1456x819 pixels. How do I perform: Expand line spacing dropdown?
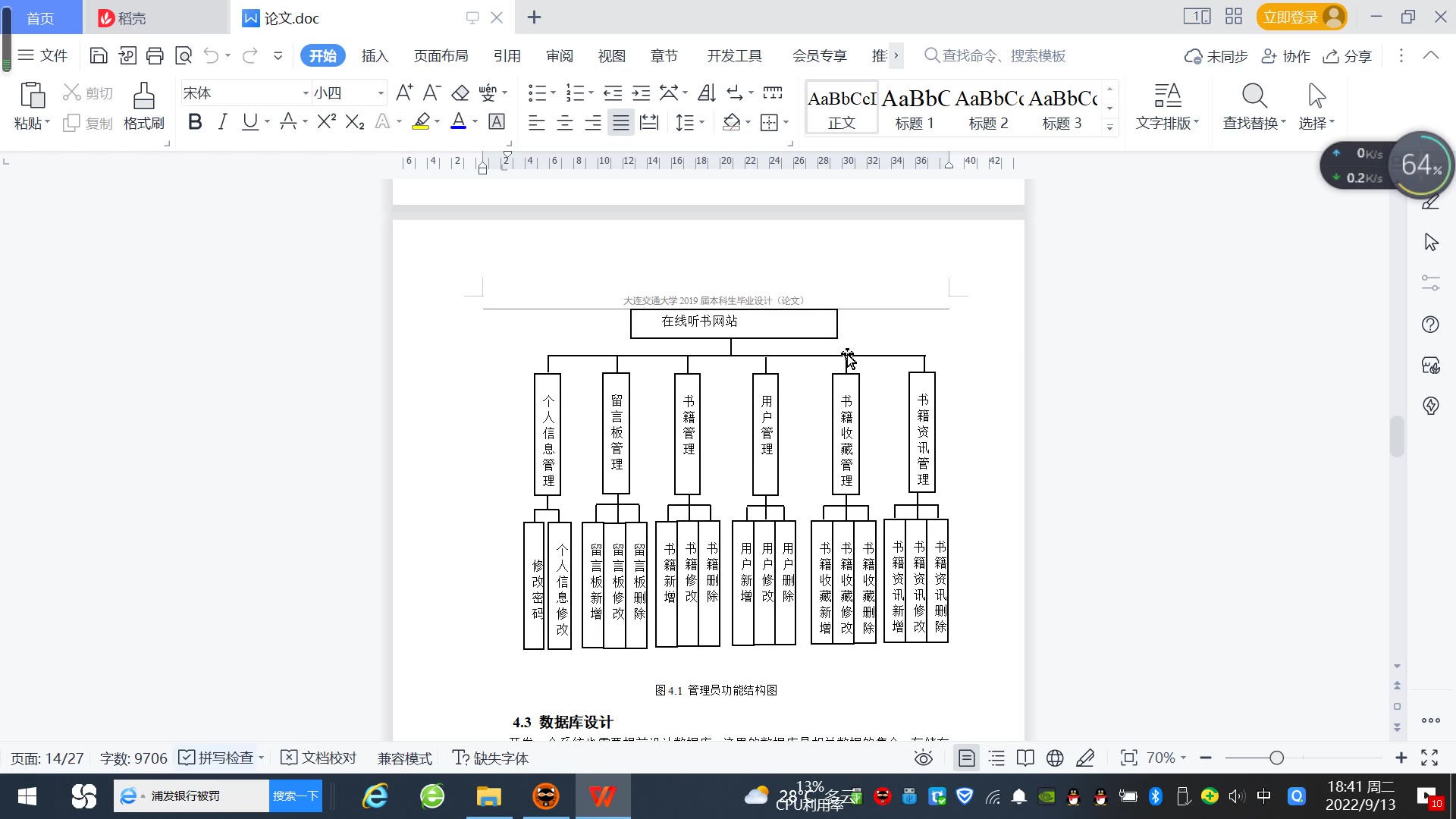pyautogui.click(x=701, y=122)
